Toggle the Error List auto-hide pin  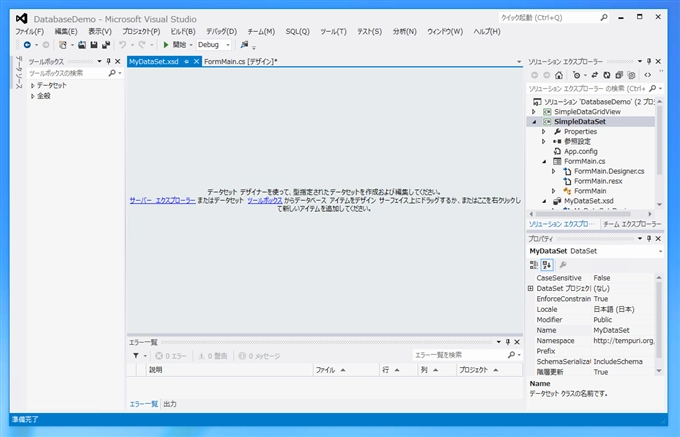pos(508,342)
